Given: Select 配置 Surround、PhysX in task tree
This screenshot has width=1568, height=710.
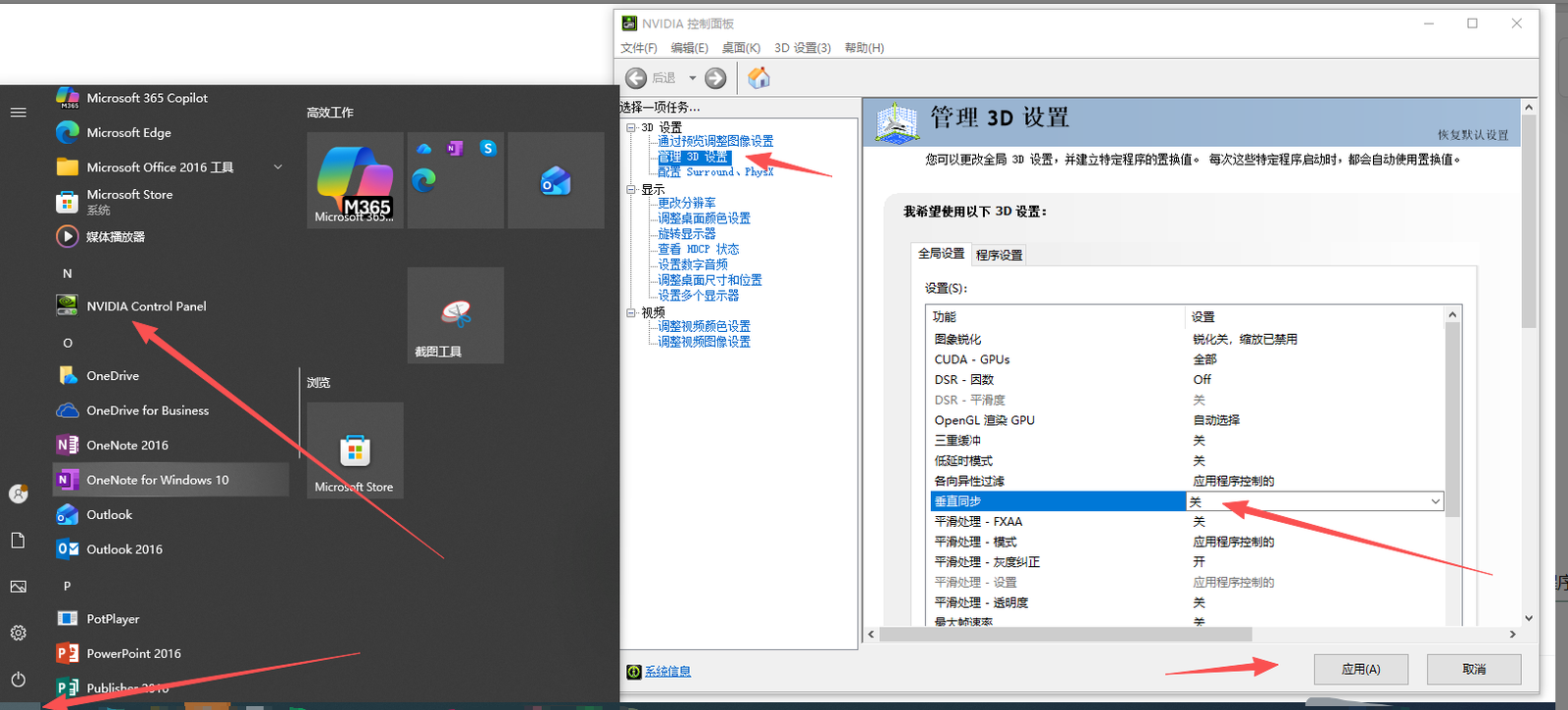Looking at the screenshot, I should (x=715, y=172).
